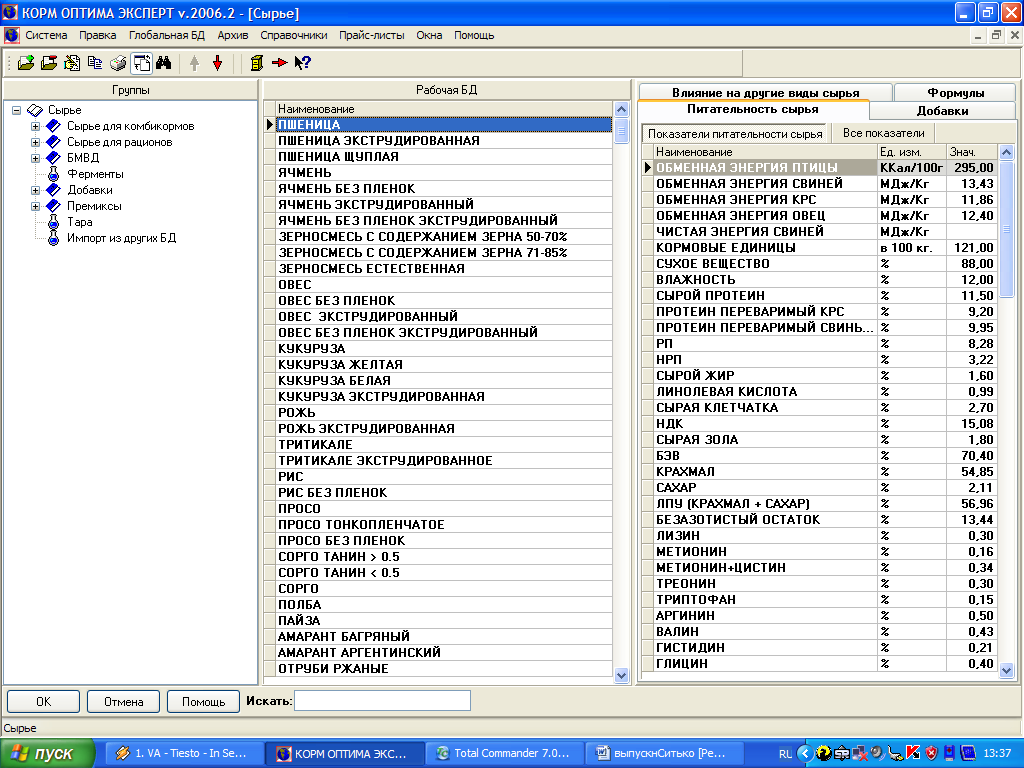Screen dimensions: 1024x768
Task: Click the КРАХМАЛ value 54,85 cell
Action: [971, 472]
